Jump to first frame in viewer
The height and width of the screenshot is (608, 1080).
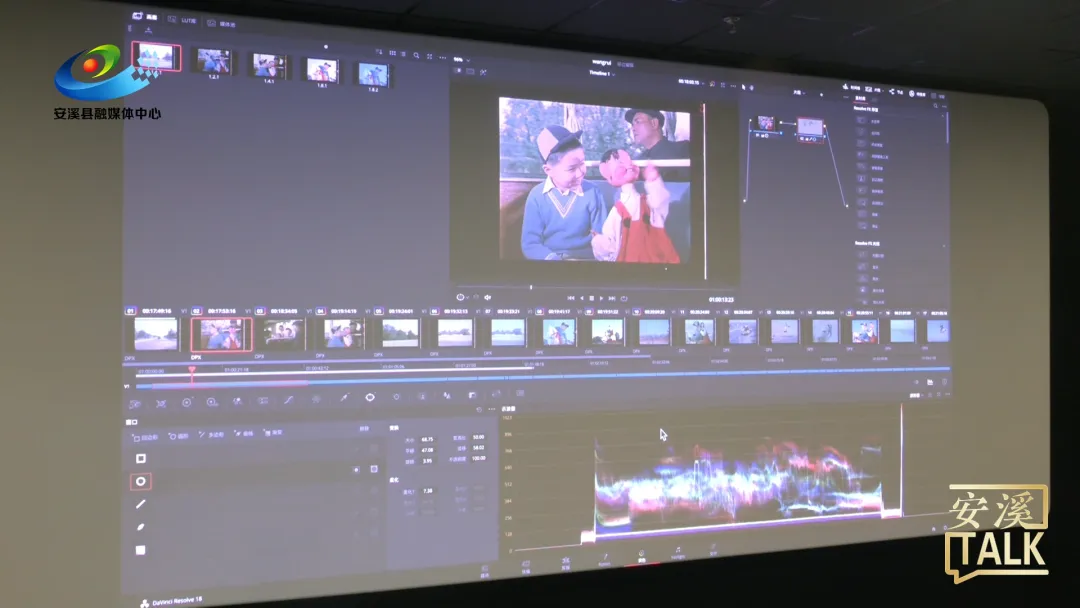click(x=571, y=298)
